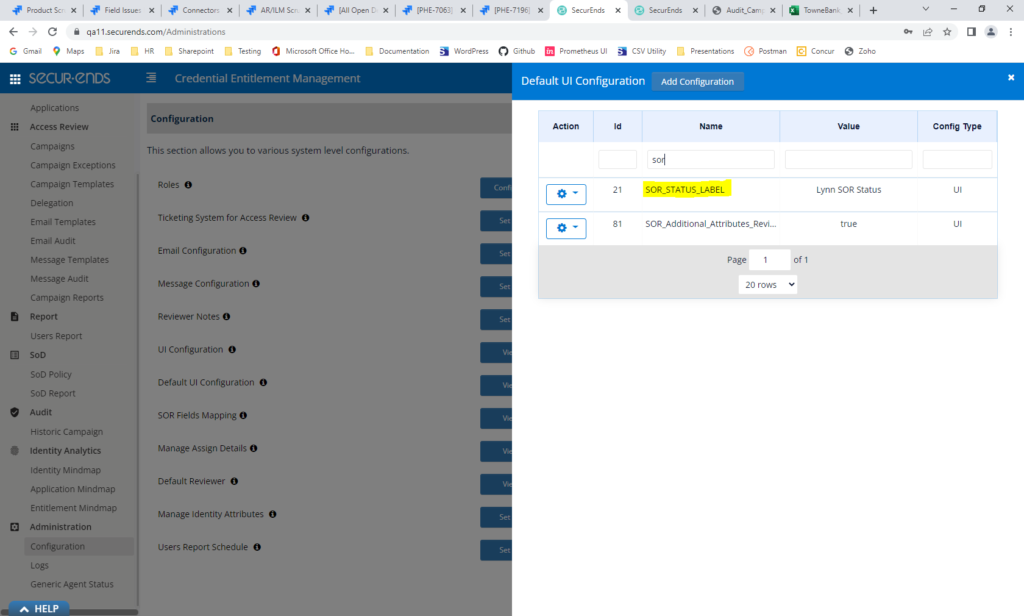Bookmark this page with the star icon

click(947, 31)
